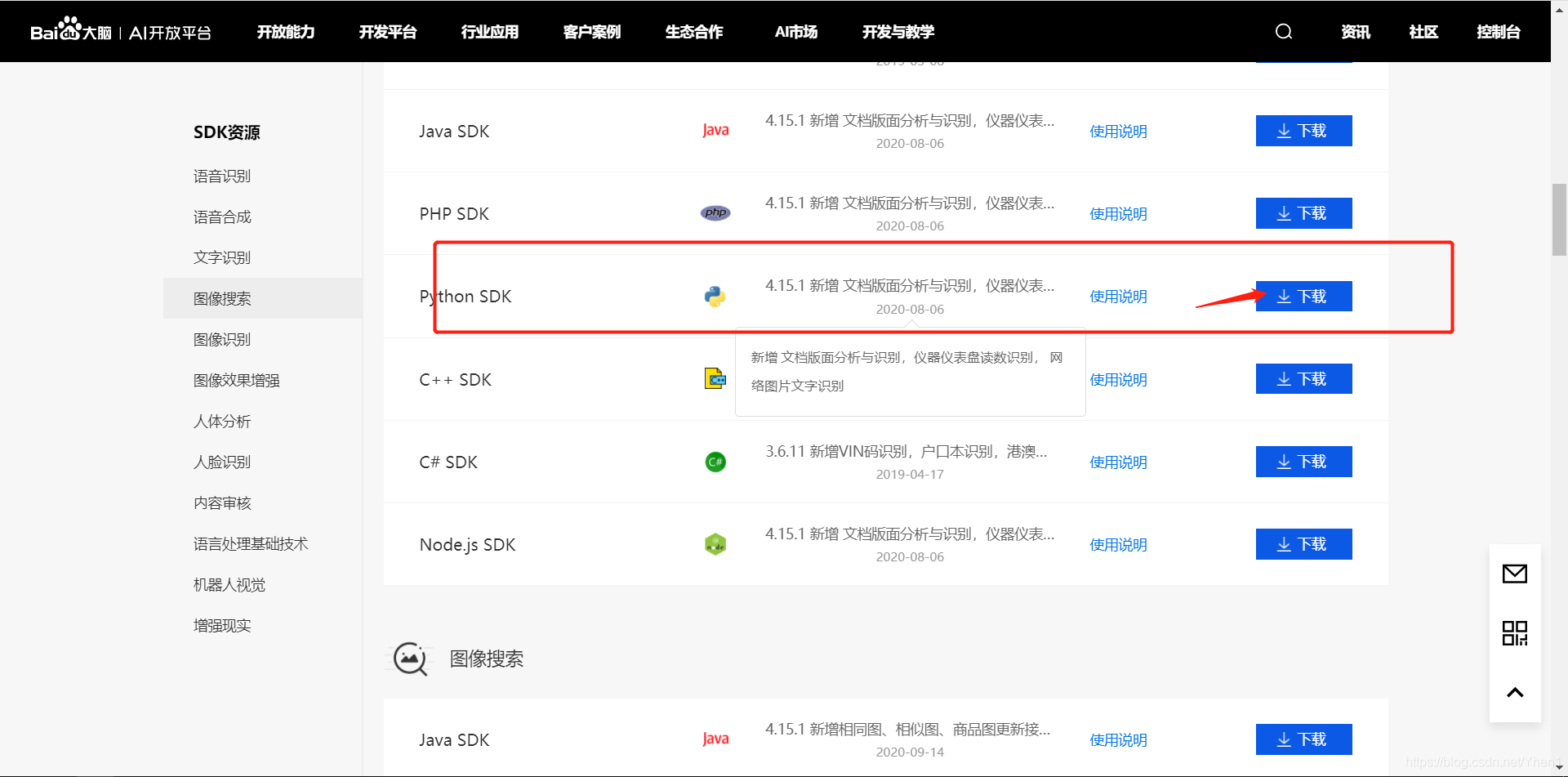Screen dimensions: 1568x777
Task: Select 语言处理基础技术 in sidebar
Action: (251, 544)
